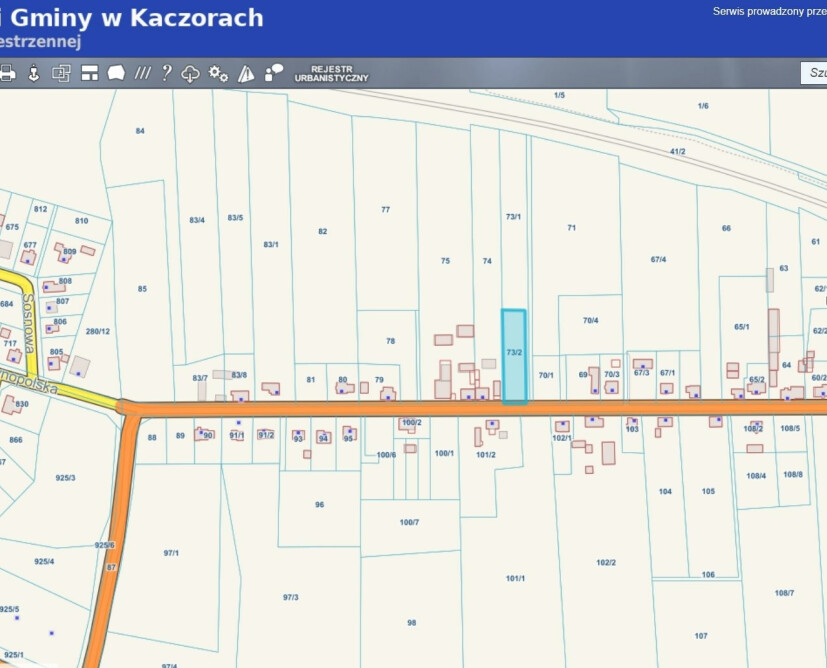Screen dimensions: 827x668
Task: Click parcel label 97/3
Action: [291, 597]
